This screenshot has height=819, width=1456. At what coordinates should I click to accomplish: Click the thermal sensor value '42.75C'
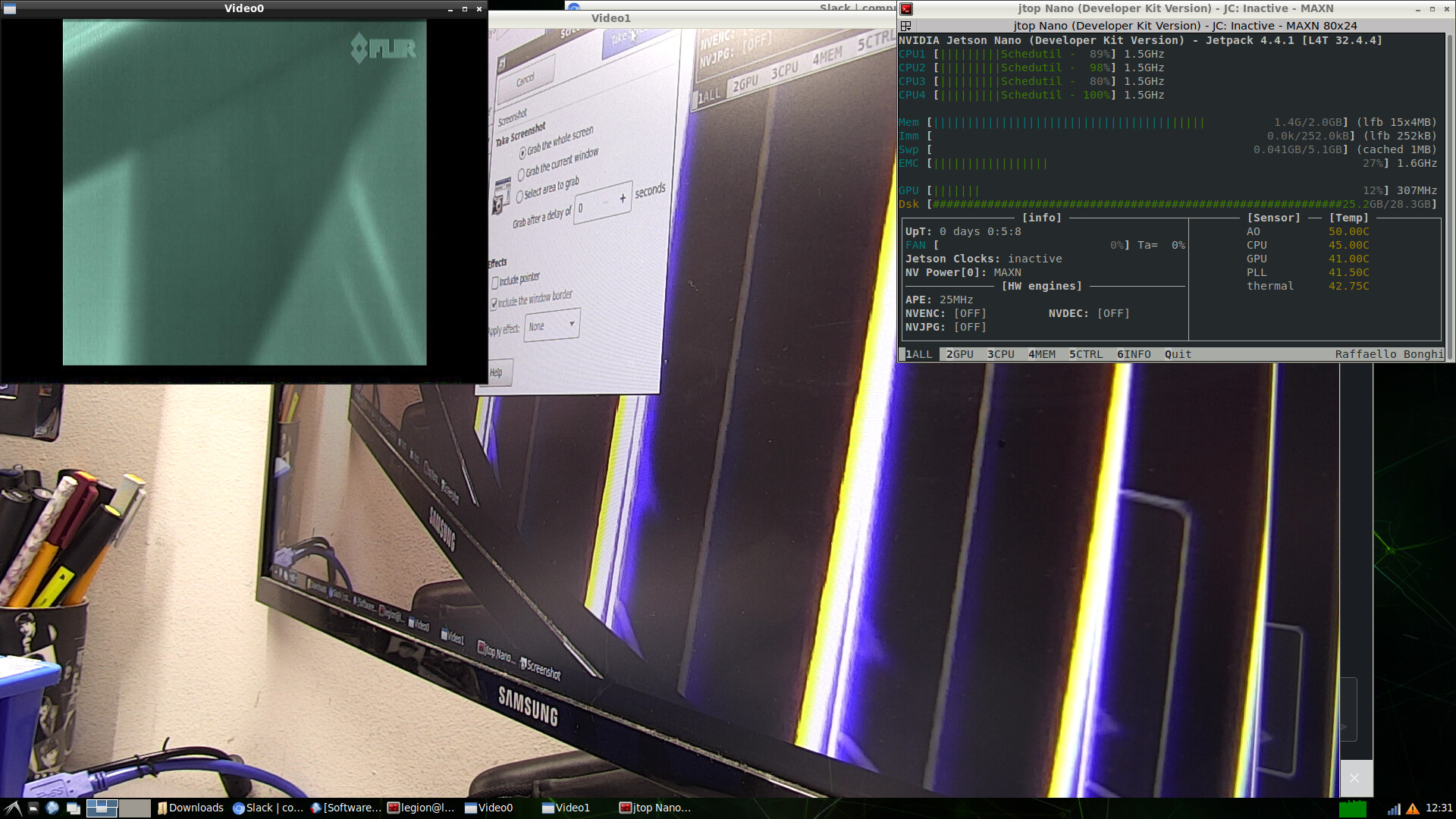point(1349,287)
